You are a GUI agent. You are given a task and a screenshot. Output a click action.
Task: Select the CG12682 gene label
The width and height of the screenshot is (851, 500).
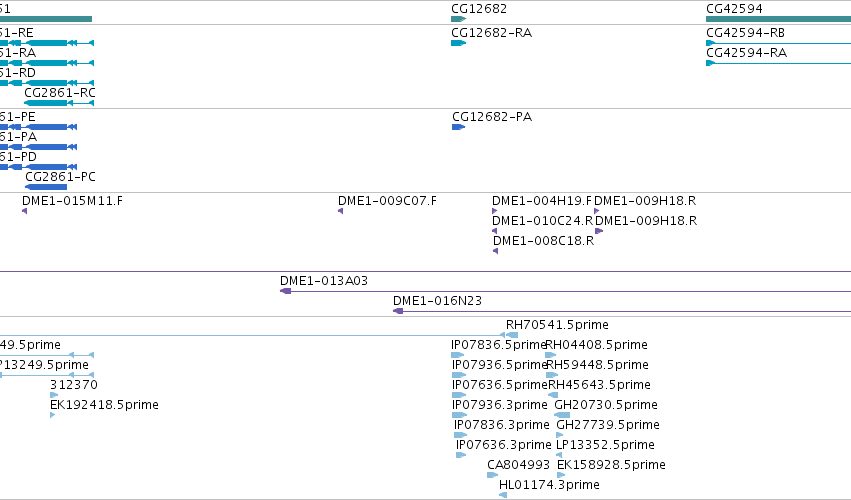click(479, 9)
